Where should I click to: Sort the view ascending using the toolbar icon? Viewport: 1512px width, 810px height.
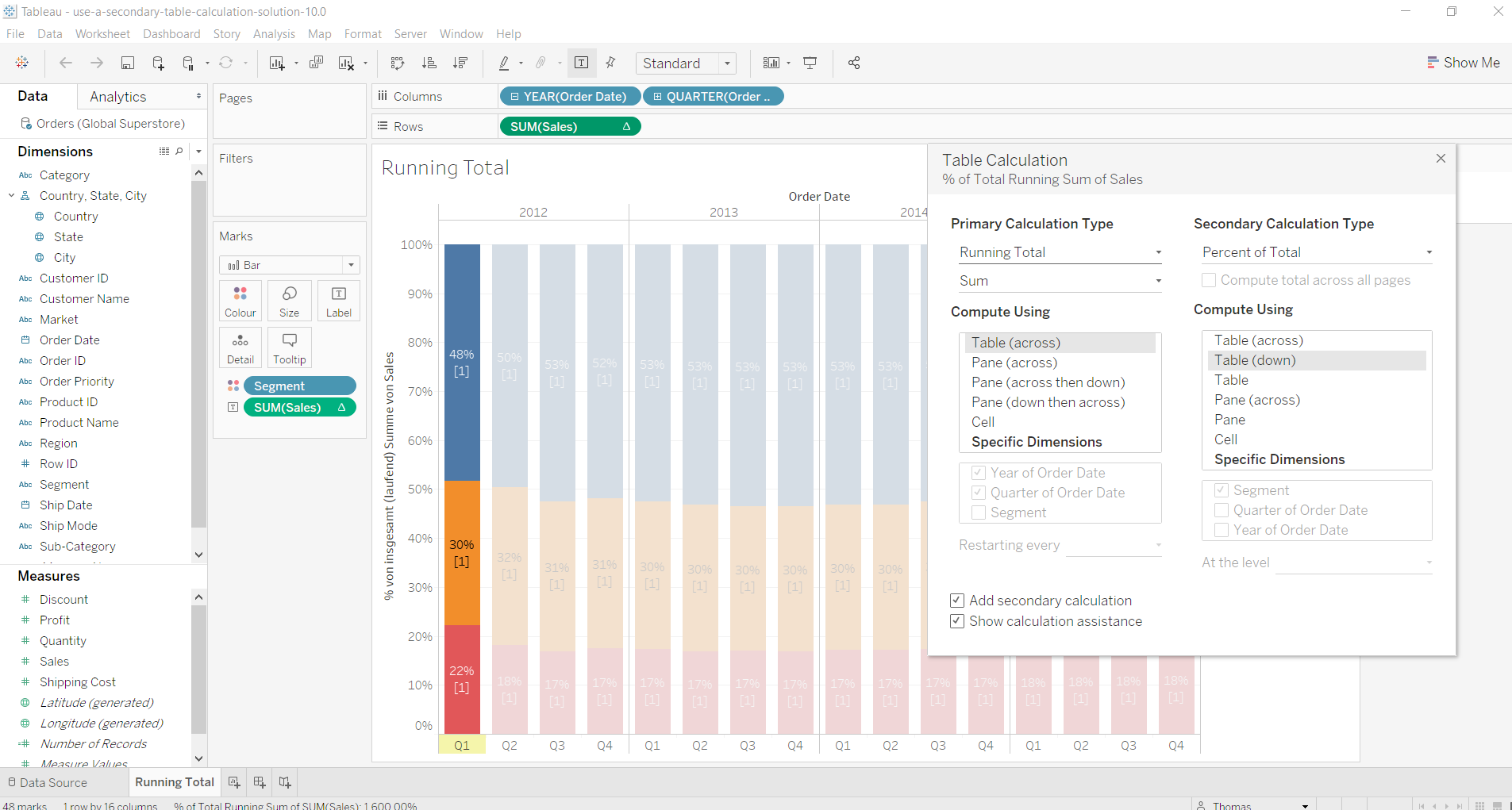pyautogui.click(x=429, y=63)
